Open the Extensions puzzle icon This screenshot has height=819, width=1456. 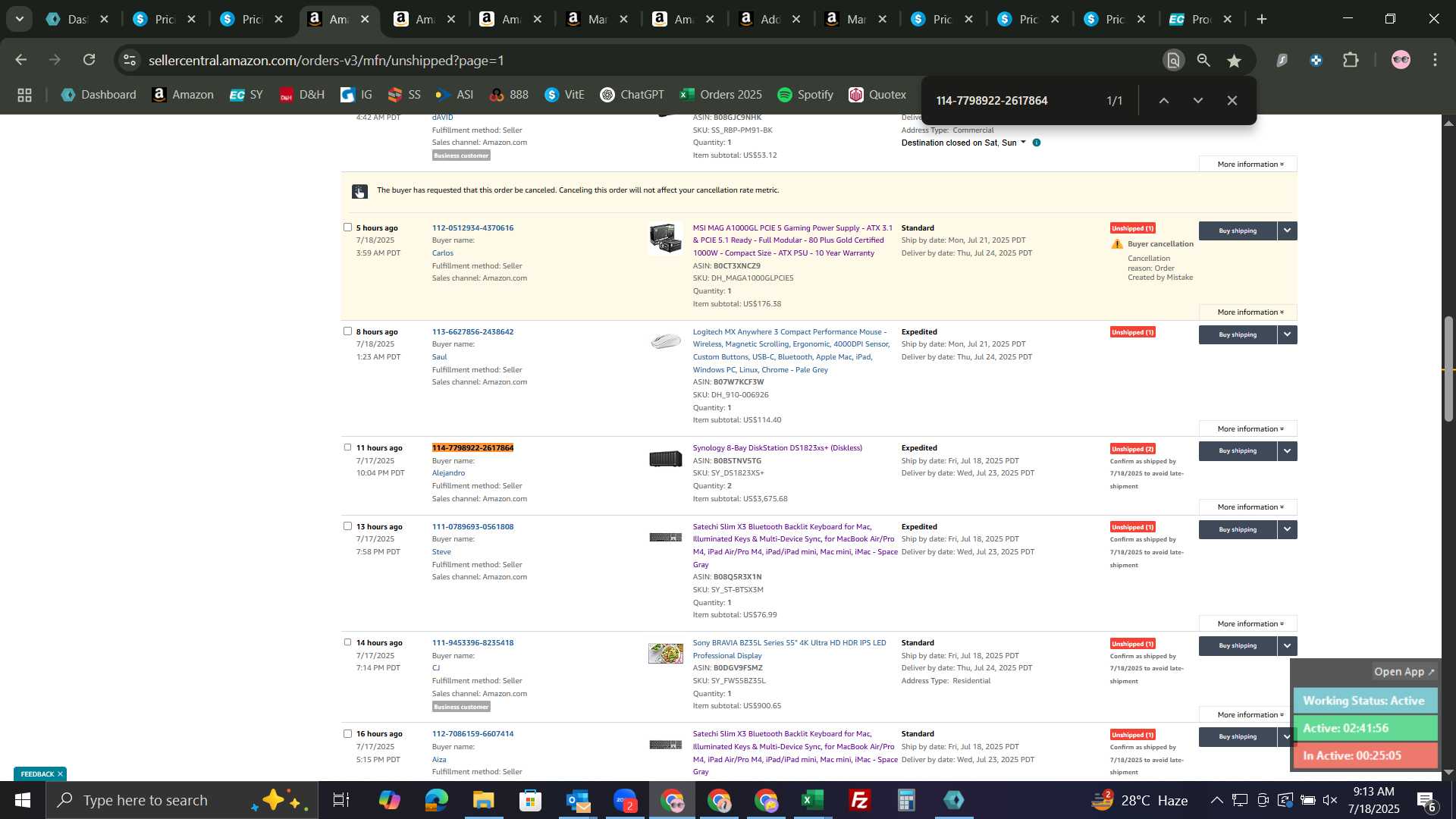1351,60
